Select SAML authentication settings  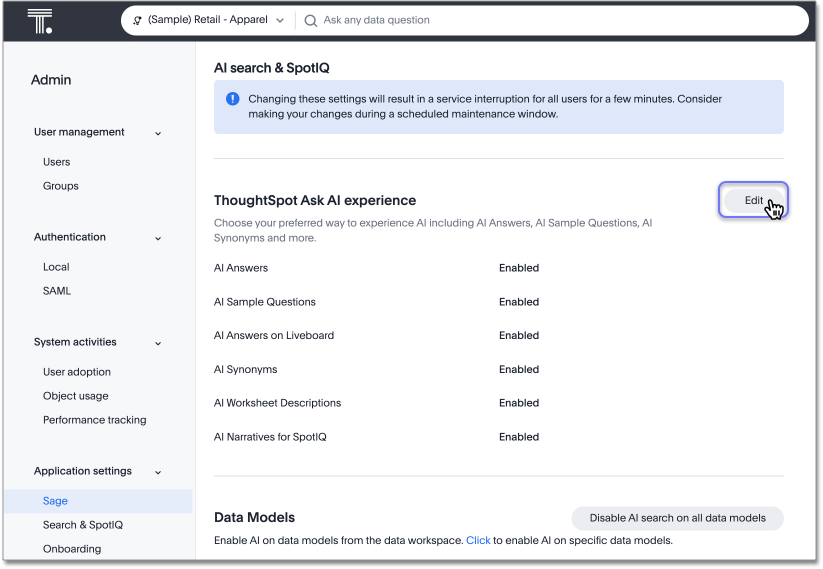pyautogui.click(x=57, y=291)
